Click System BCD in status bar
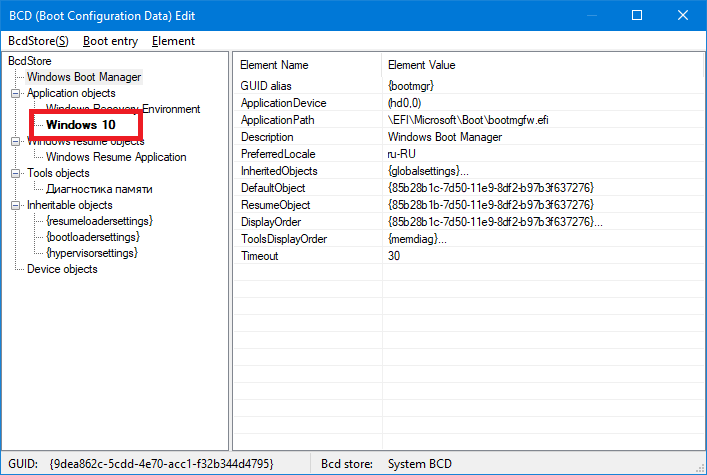Viewport: 707px width, 475px height. (420, 464)
